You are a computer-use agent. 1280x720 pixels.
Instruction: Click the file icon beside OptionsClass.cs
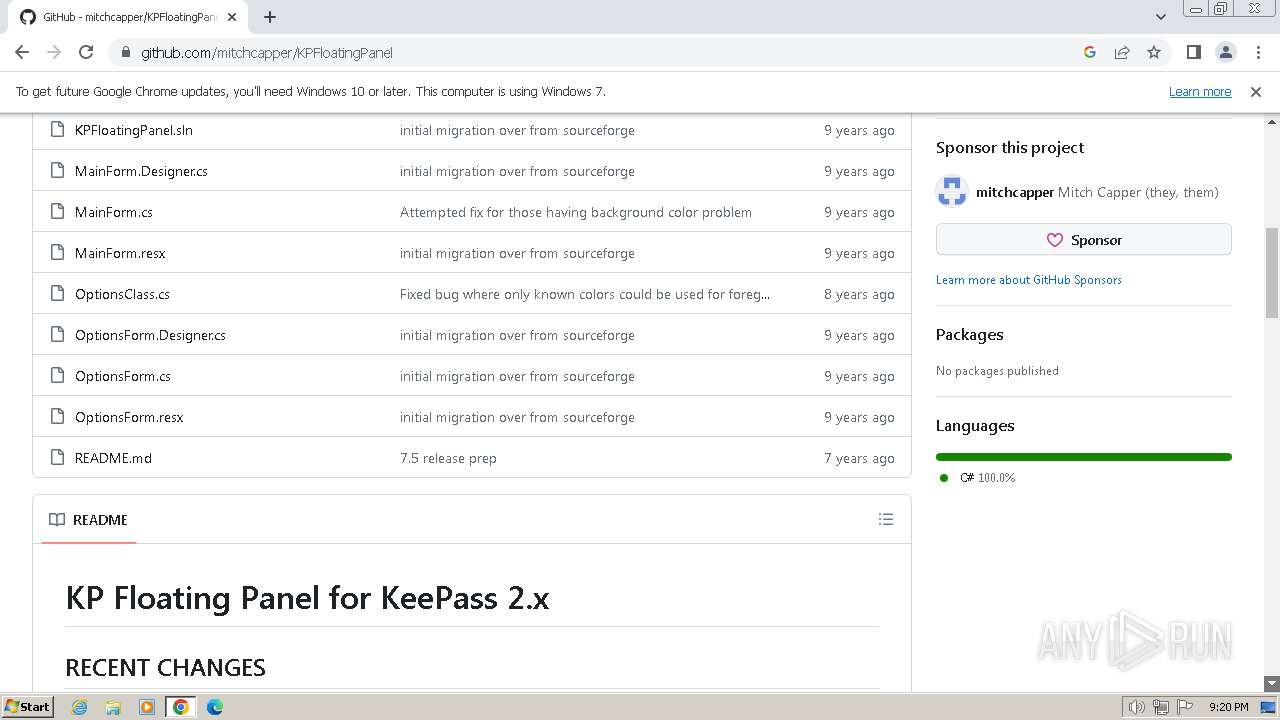coord(58,294)
